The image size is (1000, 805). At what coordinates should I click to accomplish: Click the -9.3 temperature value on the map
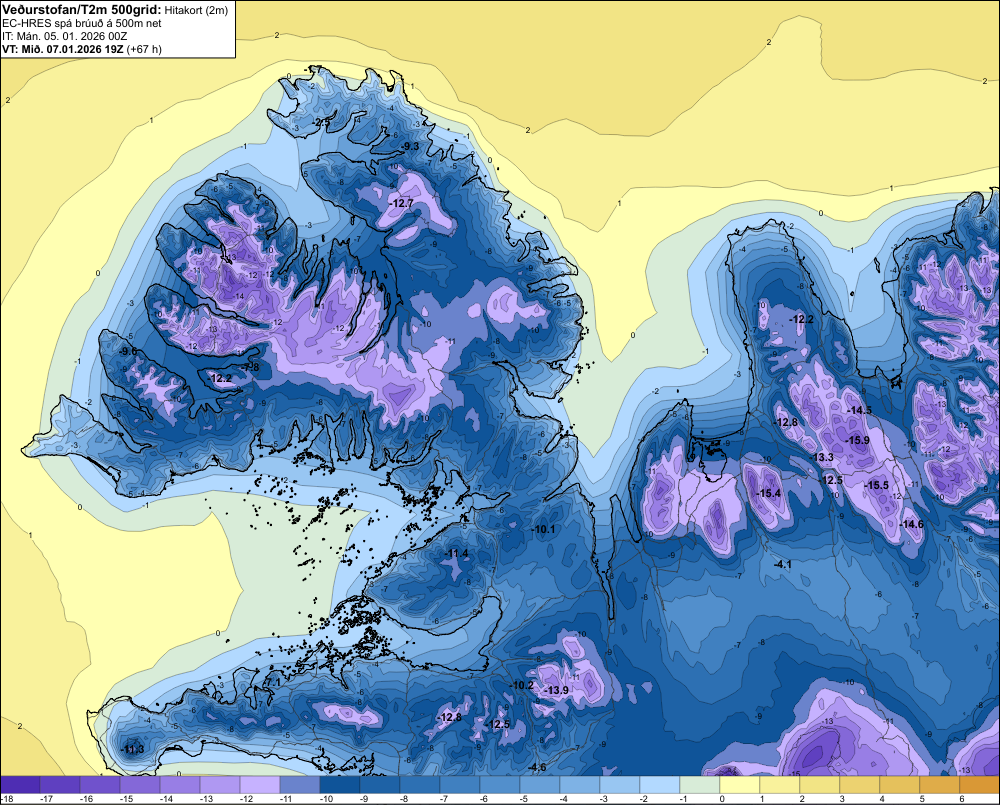(x=409, y=147)
